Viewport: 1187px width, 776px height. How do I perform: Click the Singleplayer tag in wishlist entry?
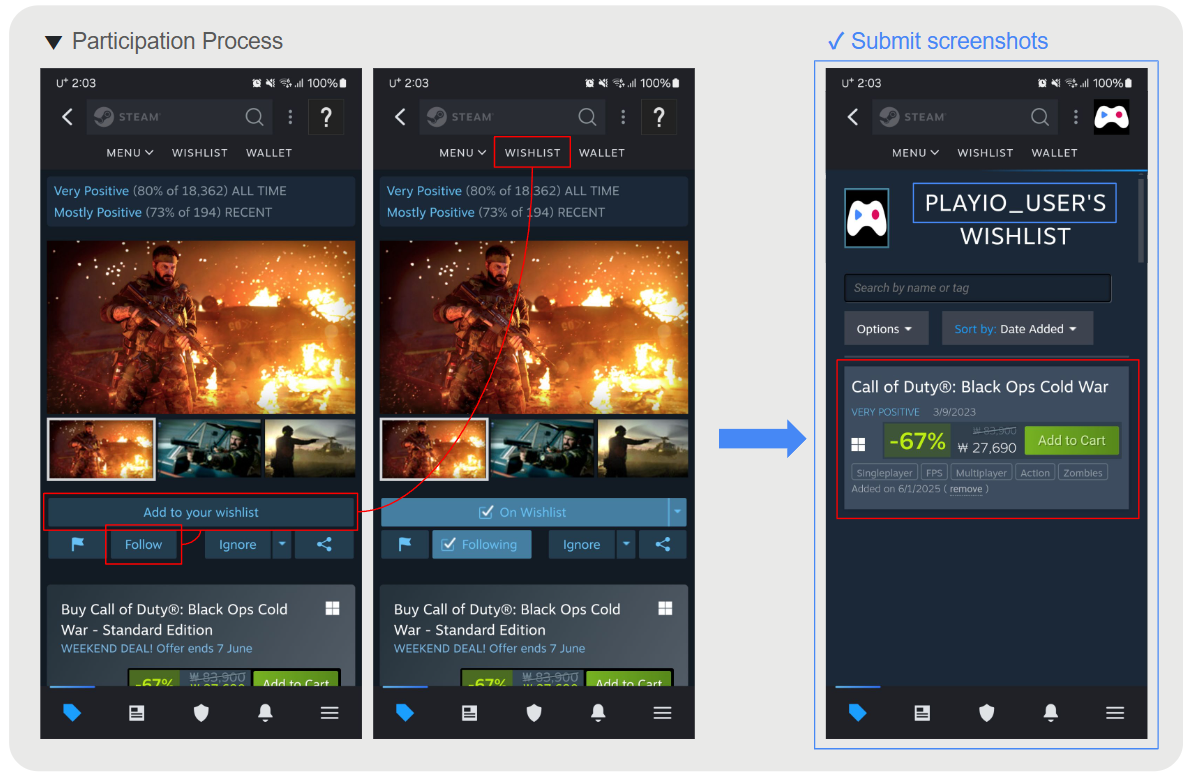point(884,472)
